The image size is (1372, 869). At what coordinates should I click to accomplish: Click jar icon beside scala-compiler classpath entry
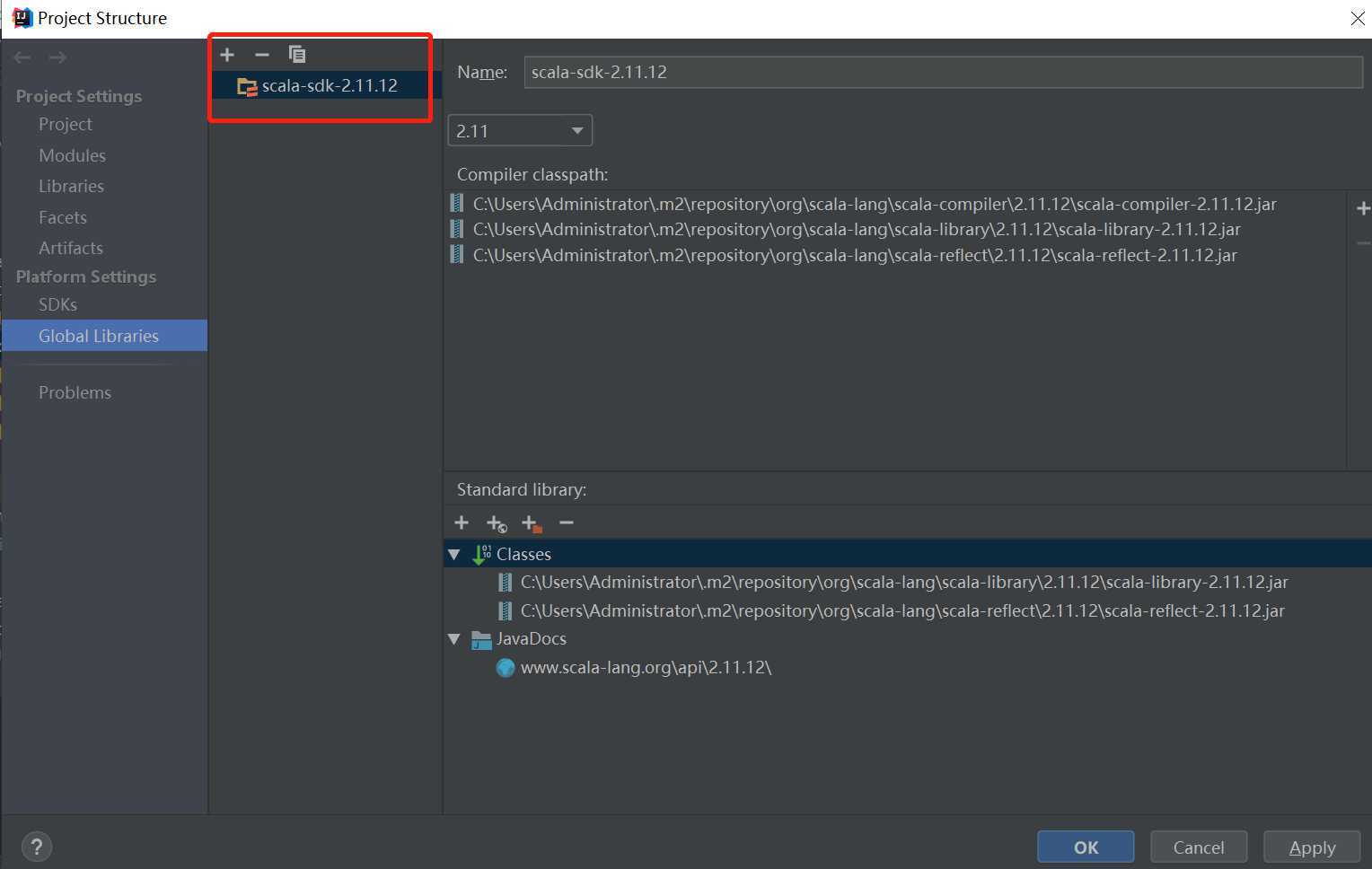(457, 204)
